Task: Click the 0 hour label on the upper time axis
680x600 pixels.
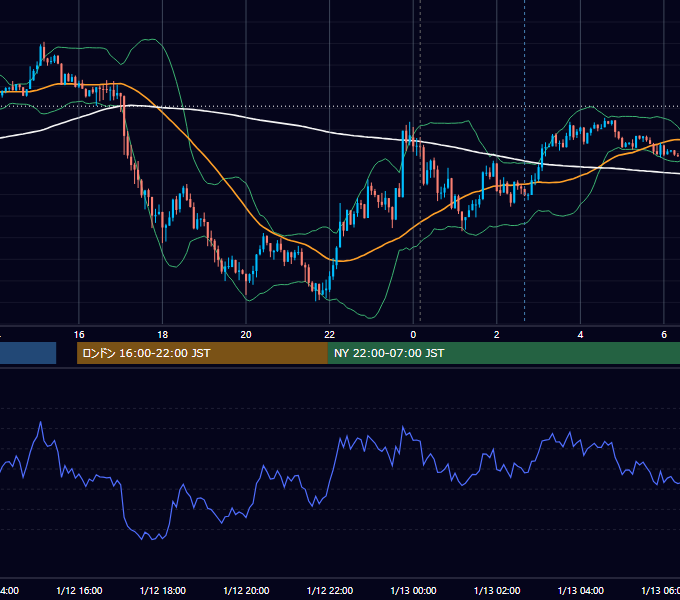Action: coord(413,335)
